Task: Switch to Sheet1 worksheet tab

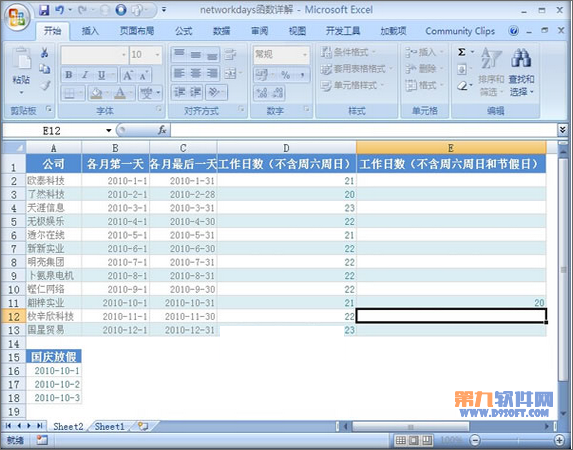Action: pos(110,426)
